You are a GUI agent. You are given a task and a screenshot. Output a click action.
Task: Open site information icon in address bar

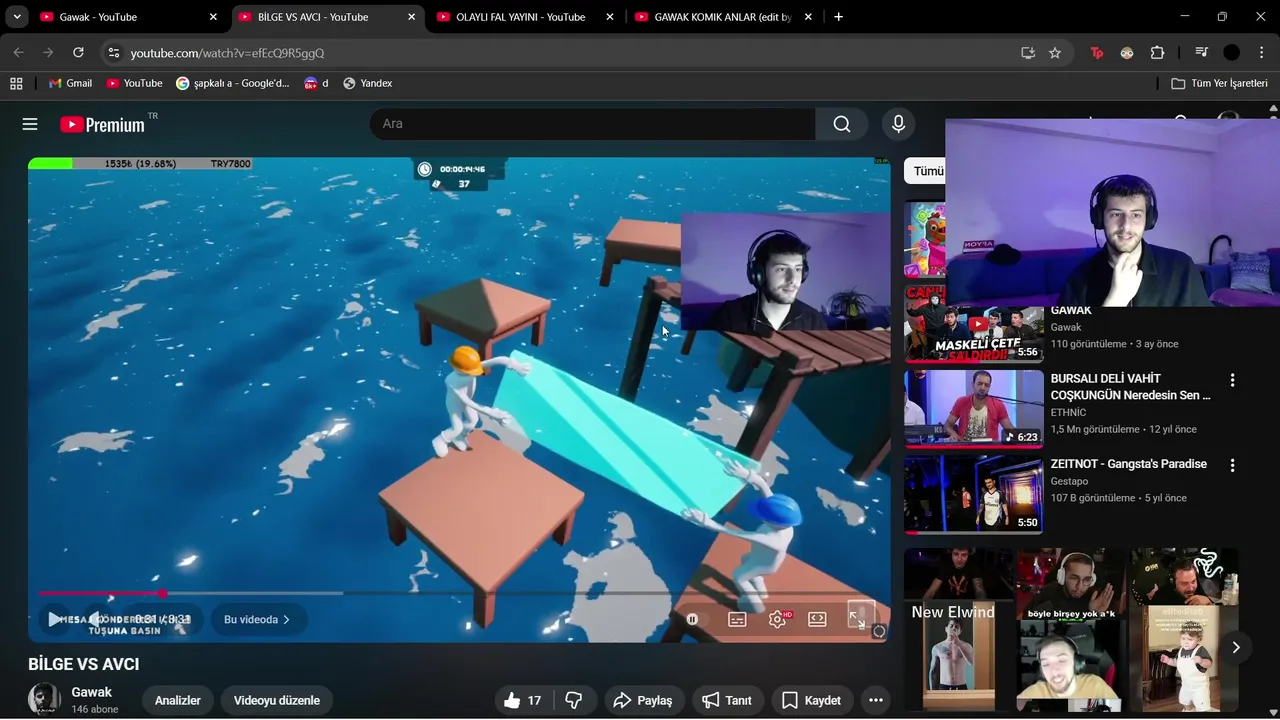pyautogui.click(x=114, y=53)
